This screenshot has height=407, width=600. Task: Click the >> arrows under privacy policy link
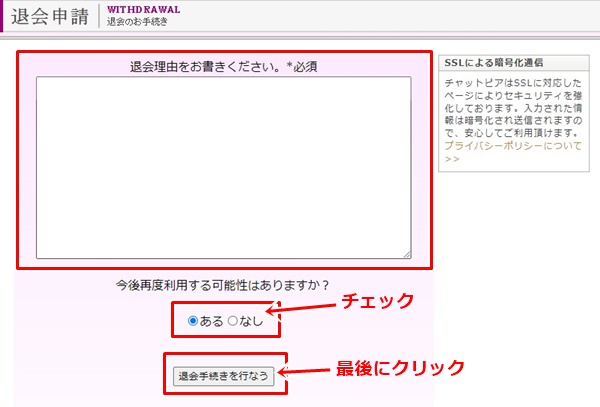(452, 158)
